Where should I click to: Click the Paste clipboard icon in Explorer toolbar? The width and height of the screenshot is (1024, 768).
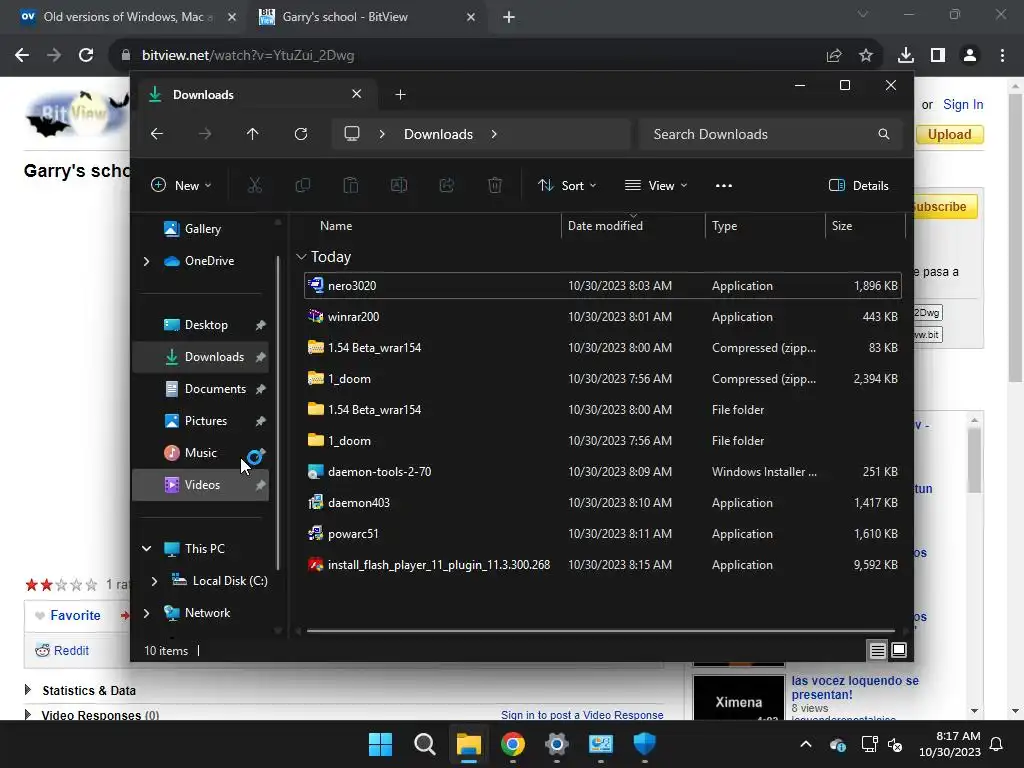(x=351, y=185)
